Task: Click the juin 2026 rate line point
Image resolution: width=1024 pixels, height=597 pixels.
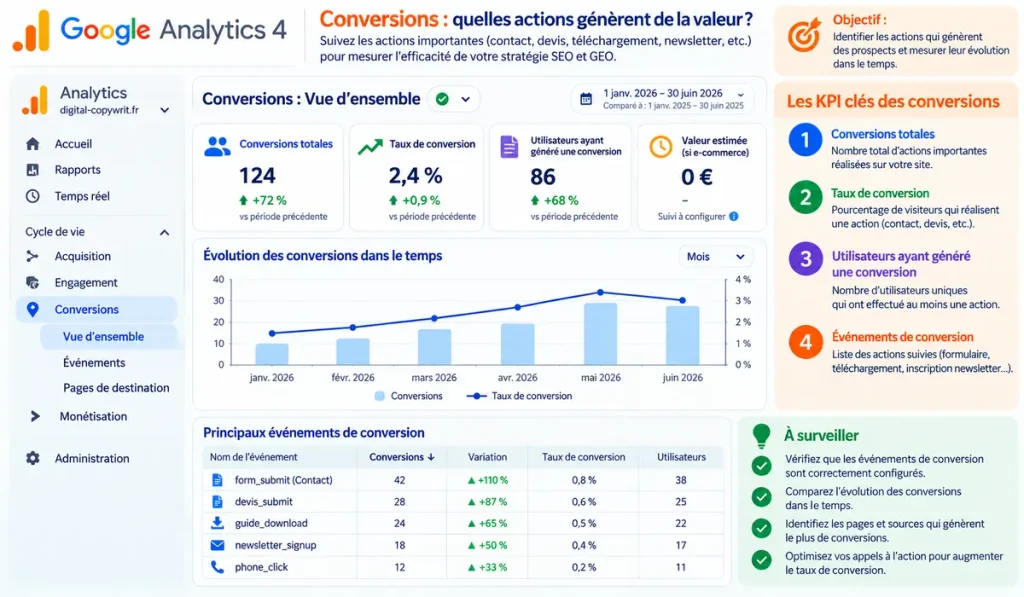Action: pyautogui.click(x=682, y=300)
